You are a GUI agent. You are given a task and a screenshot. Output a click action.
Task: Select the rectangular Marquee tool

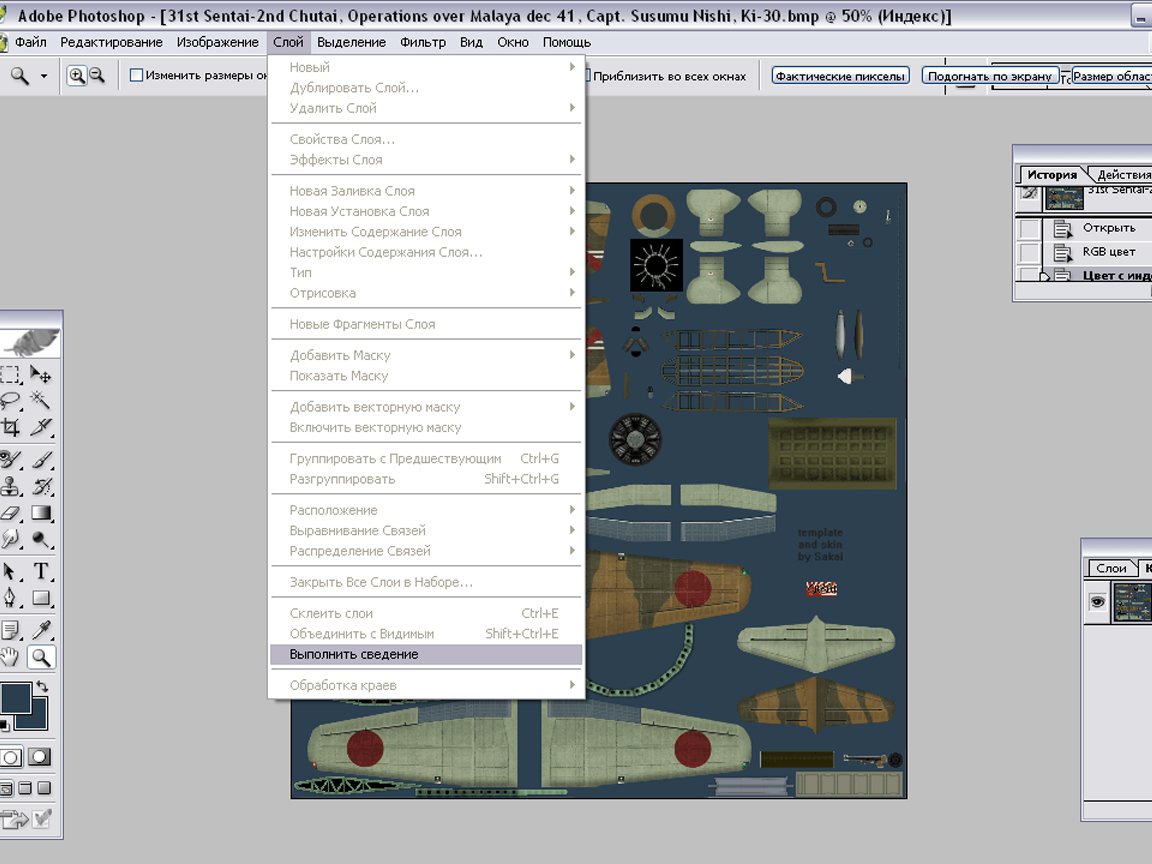(10, 375)
